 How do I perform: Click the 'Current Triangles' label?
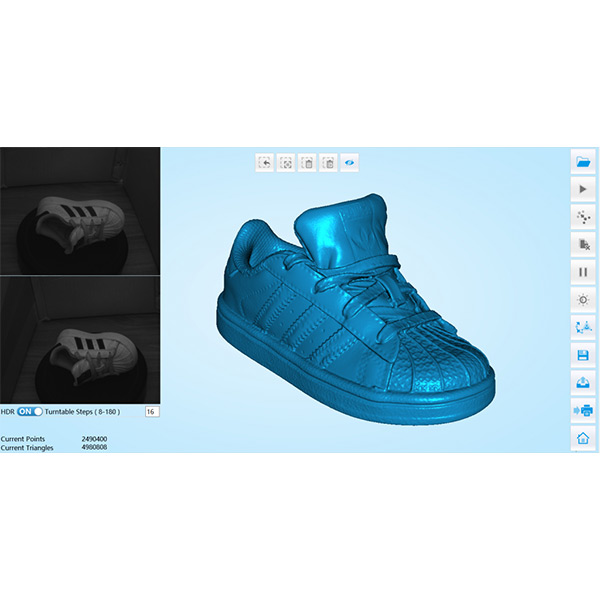pyautogui.click(x=27, y=448)
